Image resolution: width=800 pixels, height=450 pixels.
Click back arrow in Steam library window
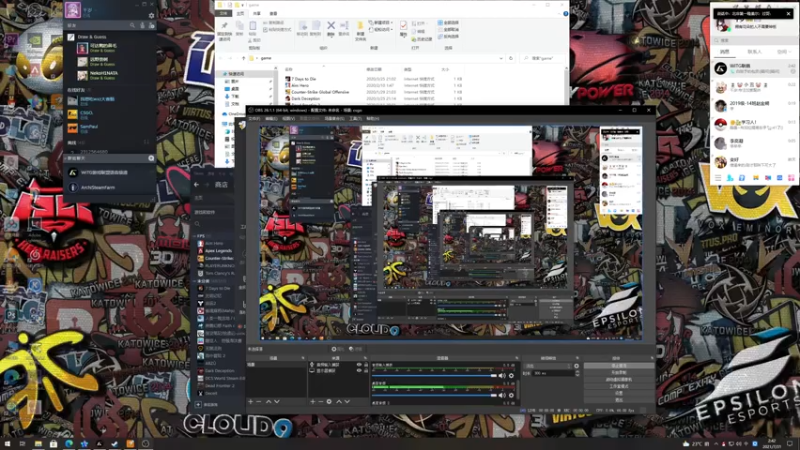point(196,185)
